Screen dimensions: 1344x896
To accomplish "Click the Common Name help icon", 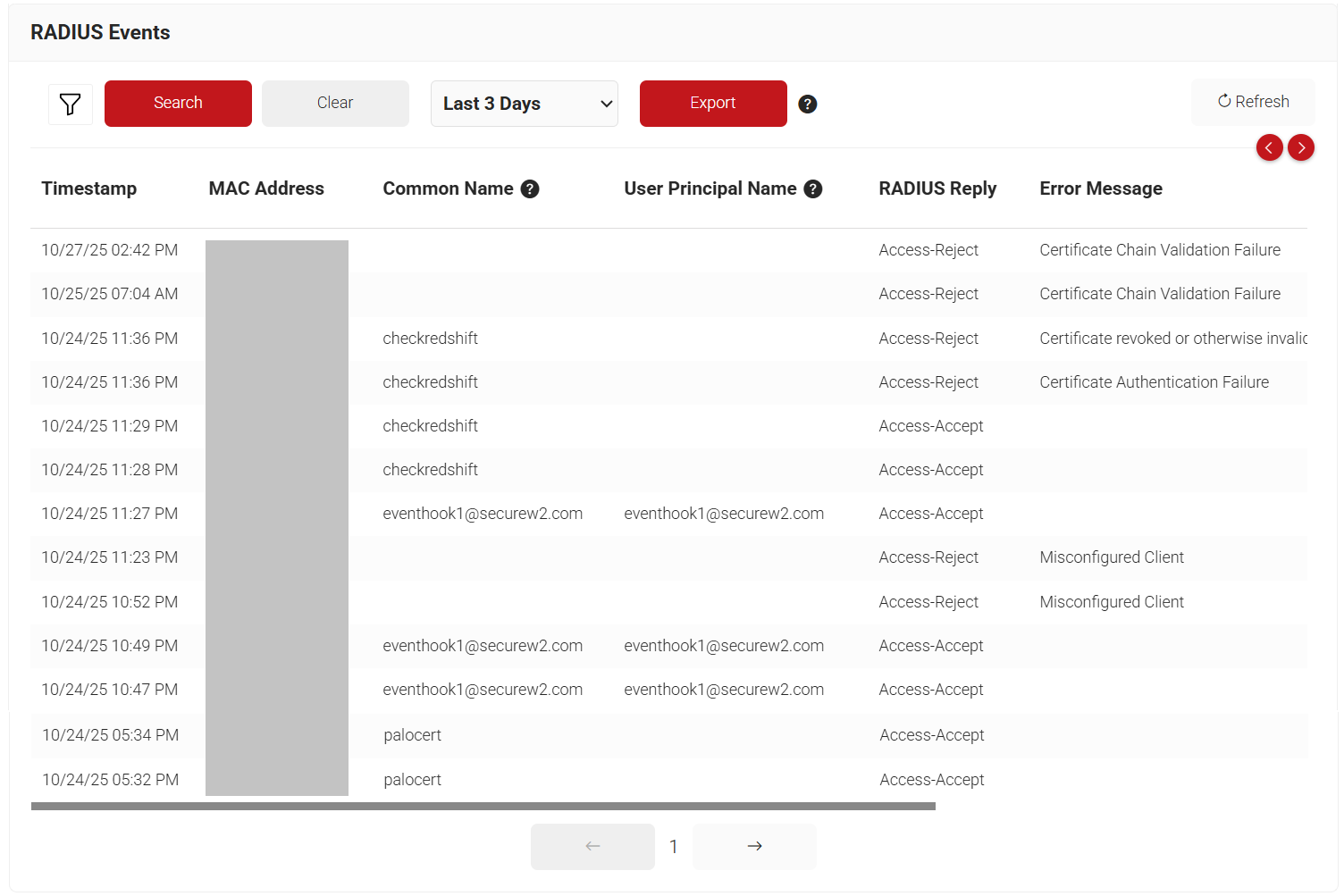I will coord(530,188).
